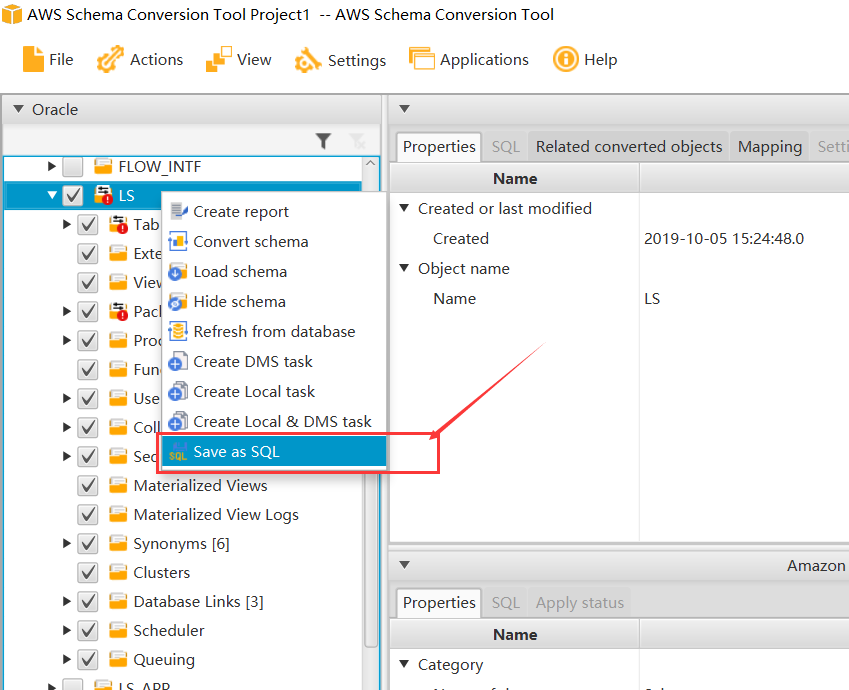Uncheck the LS schema checkbox
The height and width of the screenshot is (690, 849).
[x=73, y=196]
